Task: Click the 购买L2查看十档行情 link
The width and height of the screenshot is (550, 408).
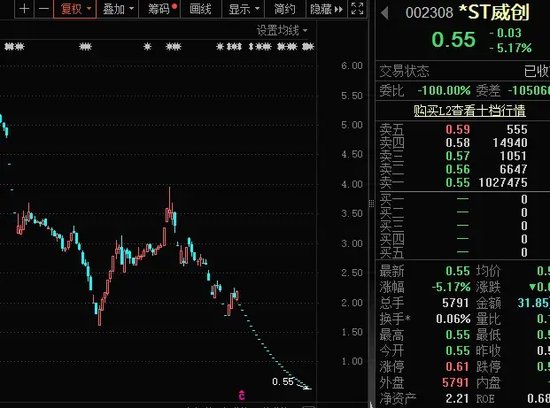Action: coord(469,111)
